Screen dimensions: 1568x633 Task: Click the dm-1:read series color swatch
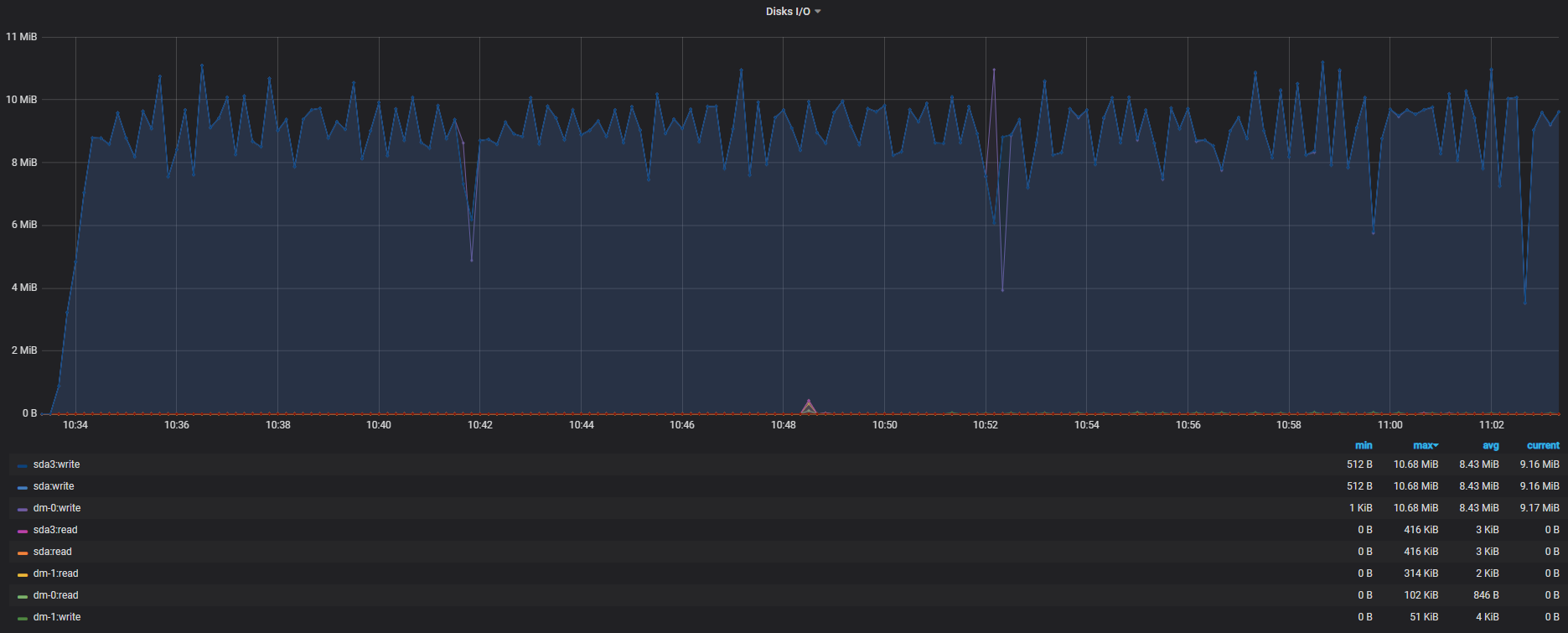(23, 574)
